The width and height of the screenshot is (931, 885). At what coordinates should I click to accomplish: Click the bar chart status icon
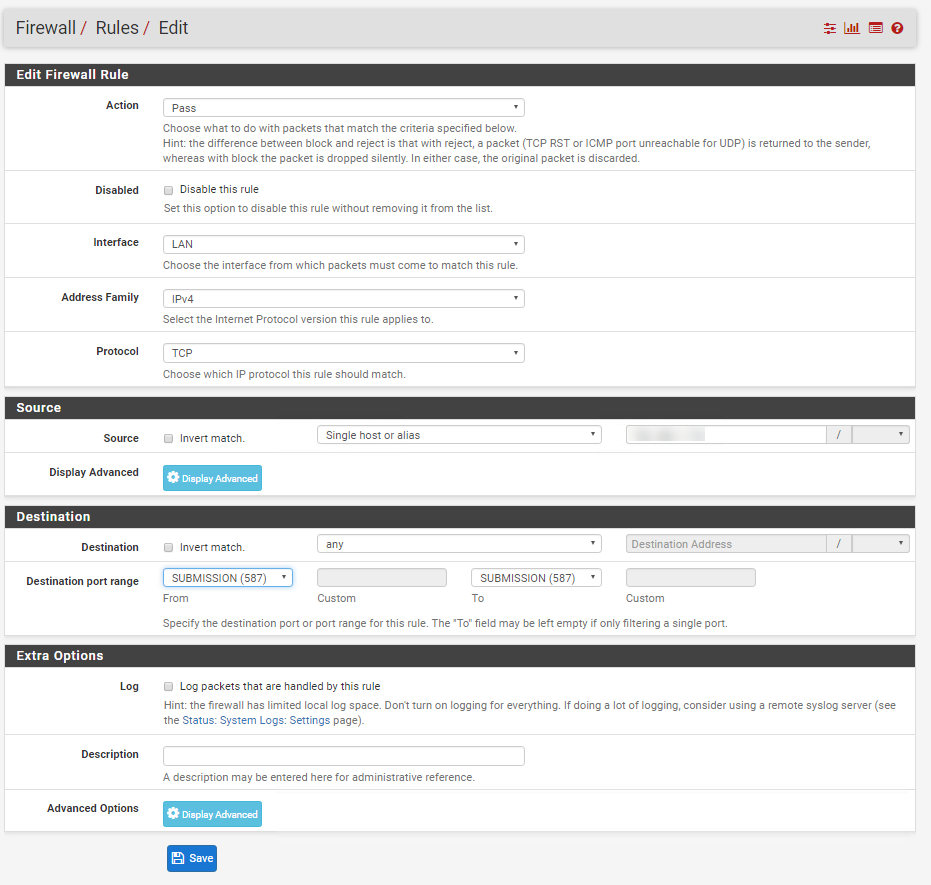851,28
